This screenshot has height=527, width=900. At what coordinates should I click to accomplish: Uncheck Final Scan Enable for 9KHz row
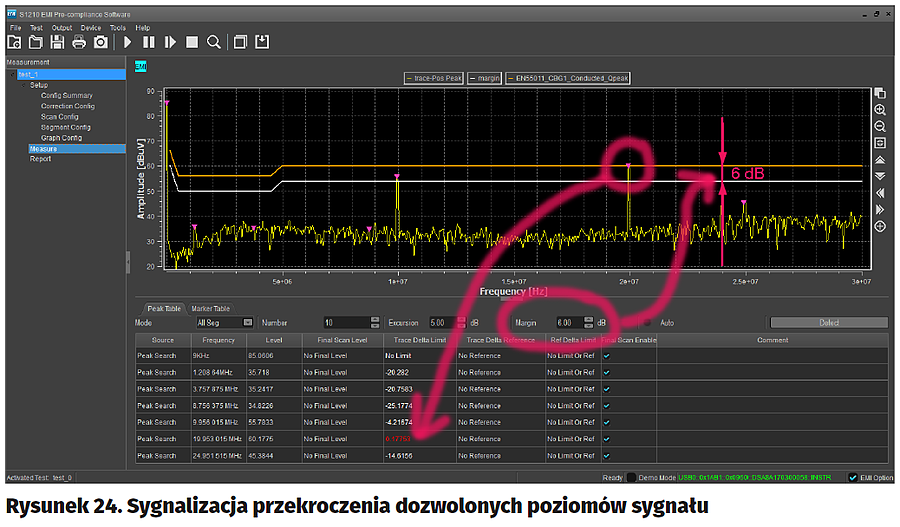(x=606, y=355)
